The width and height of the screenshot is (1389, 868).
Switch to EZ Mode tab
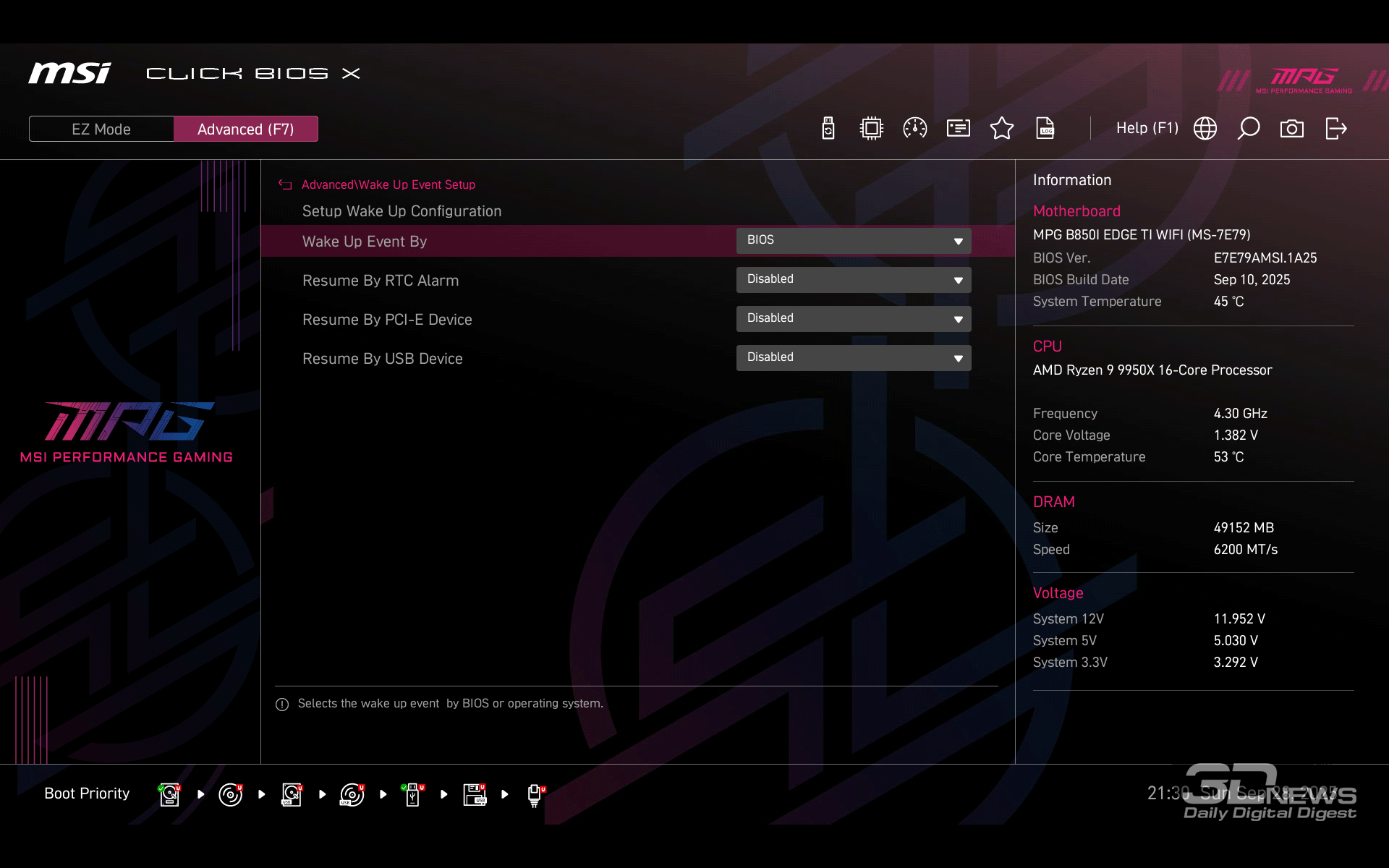tap(101, 129)
